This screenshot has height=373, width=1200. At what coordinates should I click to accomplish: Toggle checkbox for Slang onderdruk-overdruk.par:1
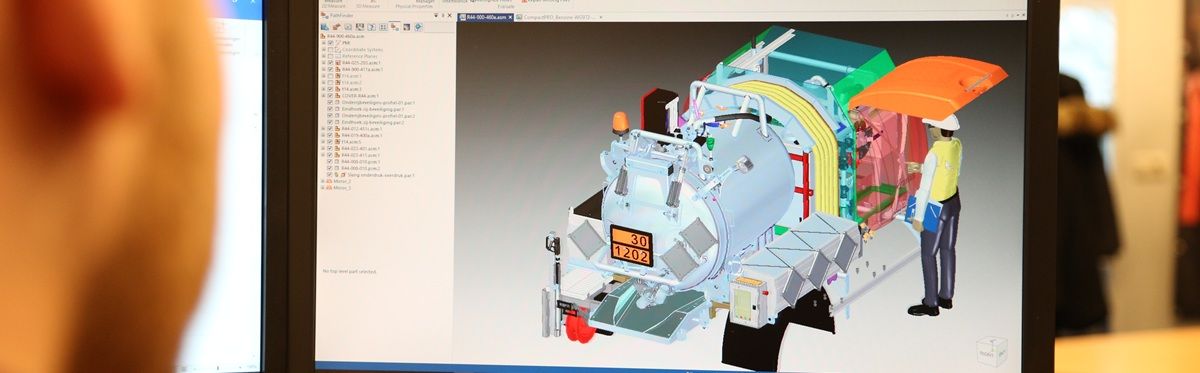(330, 175)
